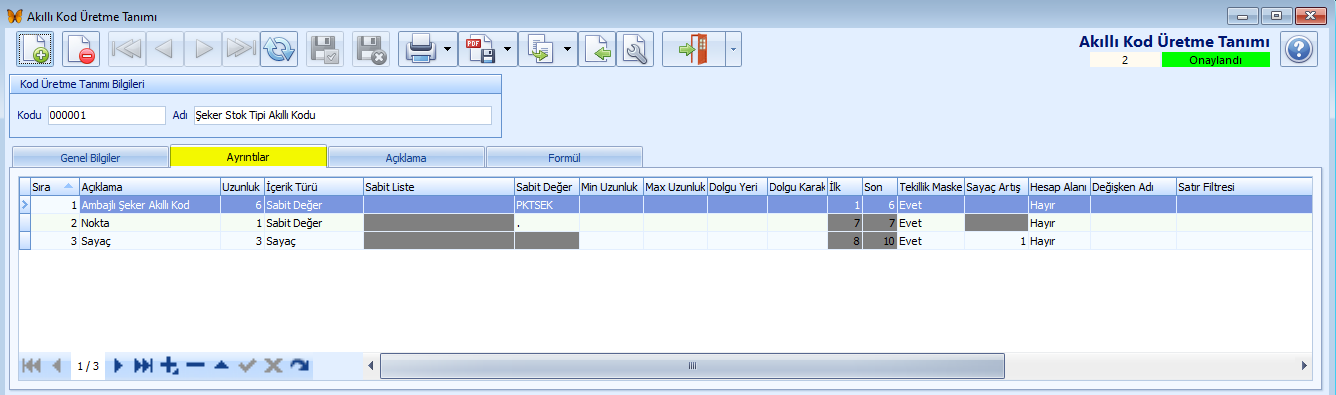Click the wrench settings page icon
This screenshot has width=1336, height=395.
(635, 48)
